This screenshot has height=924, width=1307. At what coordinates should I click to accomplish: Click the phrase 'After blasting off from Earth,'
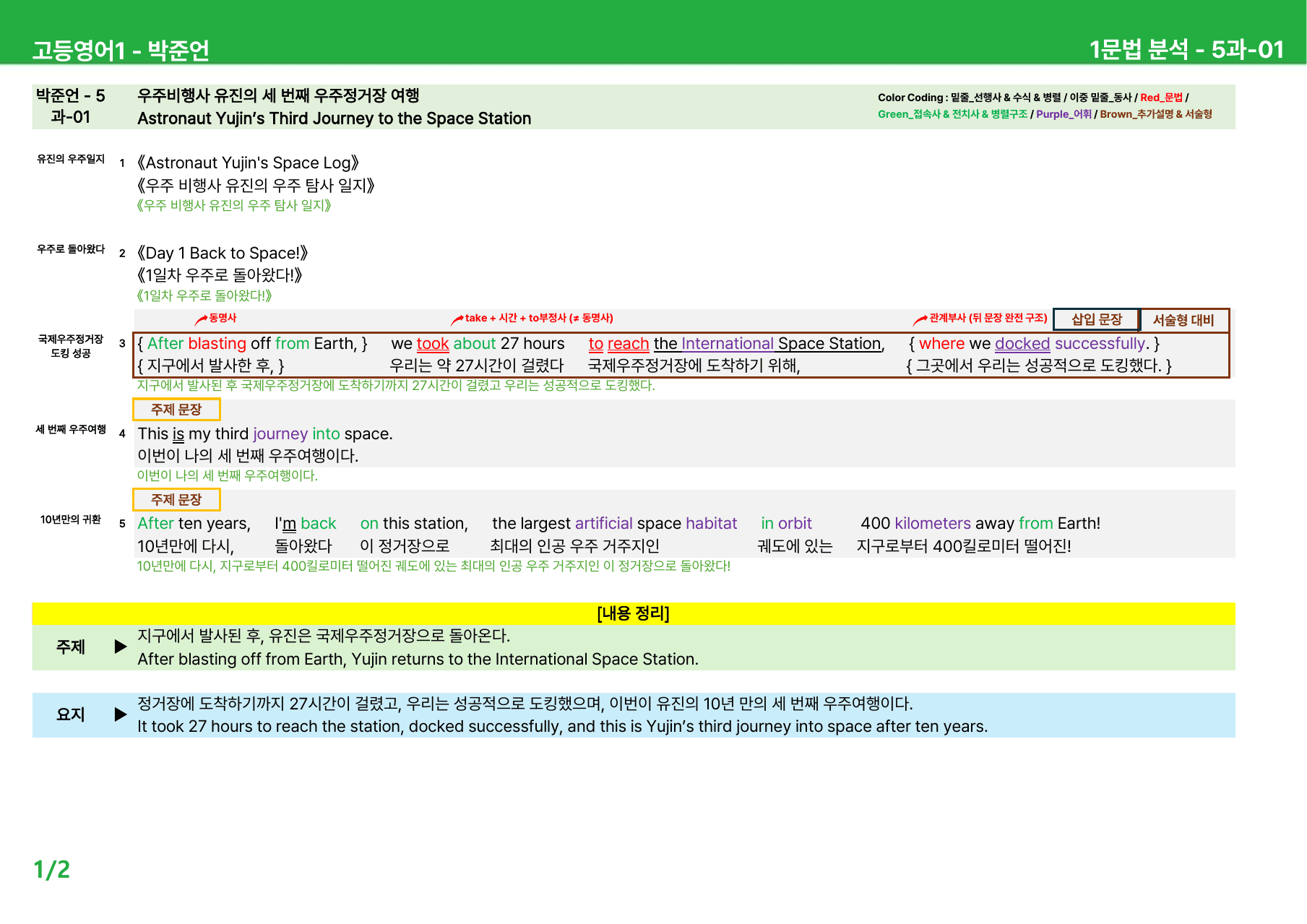click(x=252, y=344)
